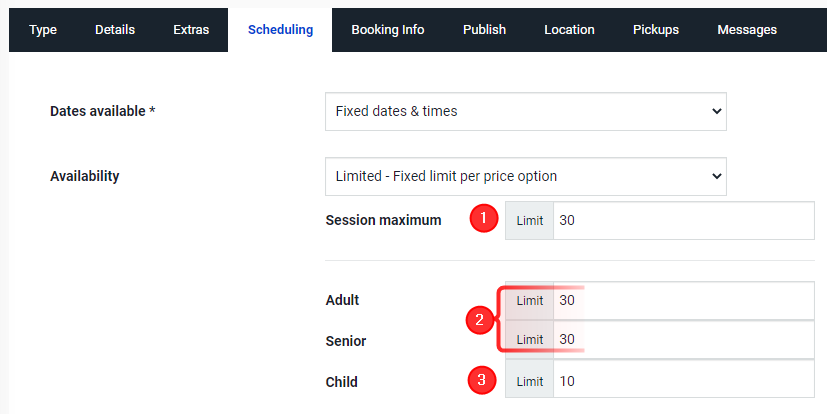Click the Limit label beside Session maximum

tap(530, 220)
